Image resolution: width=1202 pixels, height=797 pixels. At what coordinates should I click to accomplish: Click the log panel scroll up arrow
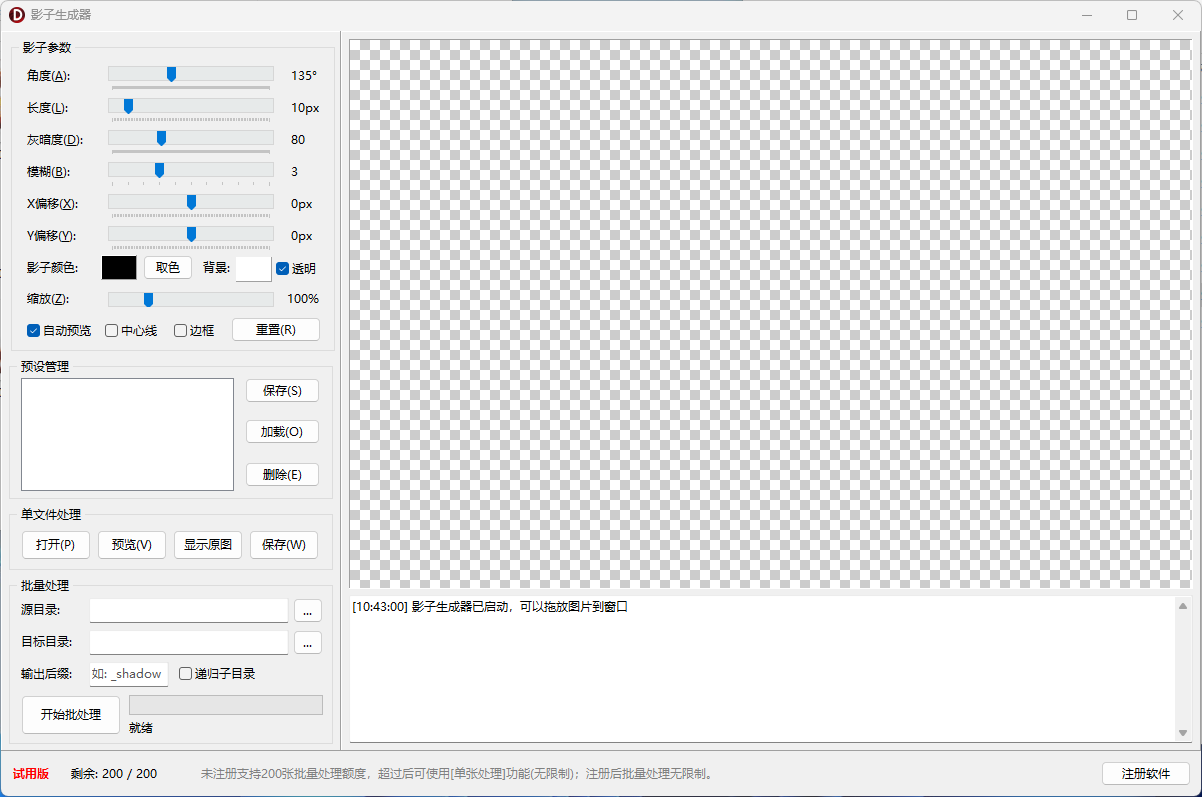(x=1184, y=606)
